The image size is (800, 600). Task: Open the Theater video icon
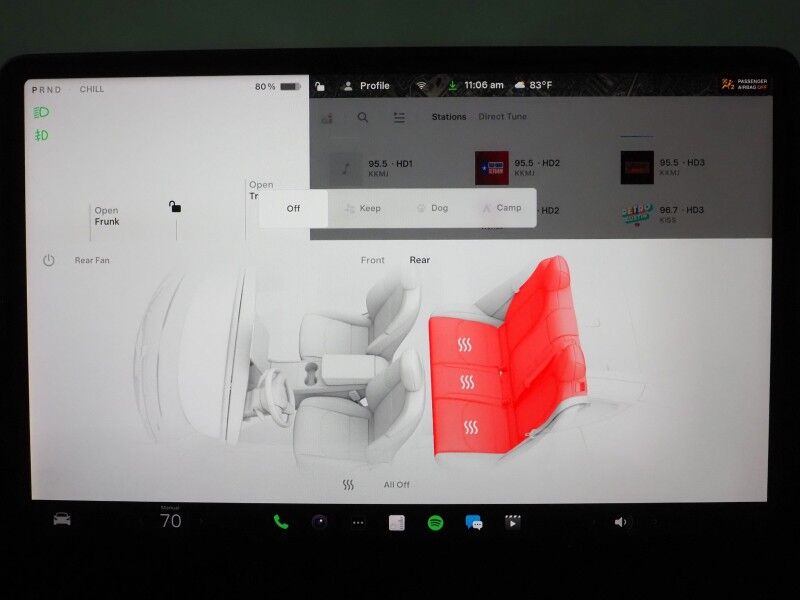point(513,522)
